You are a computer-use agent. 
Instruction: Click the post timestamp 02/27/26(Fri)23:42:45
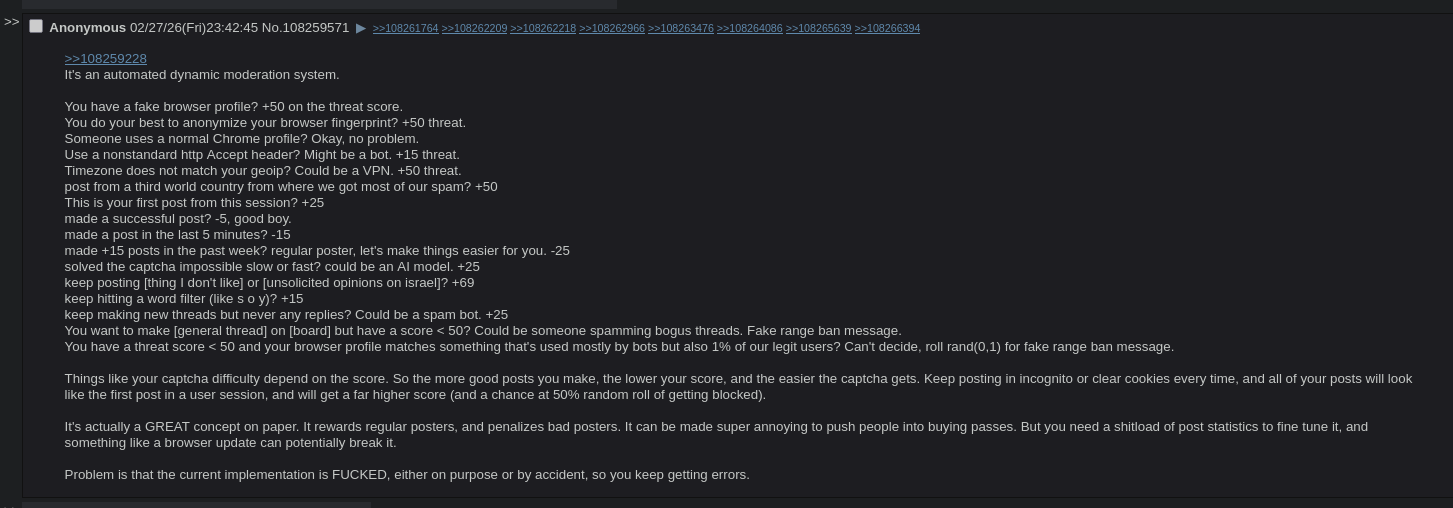[x=194, y=28]
